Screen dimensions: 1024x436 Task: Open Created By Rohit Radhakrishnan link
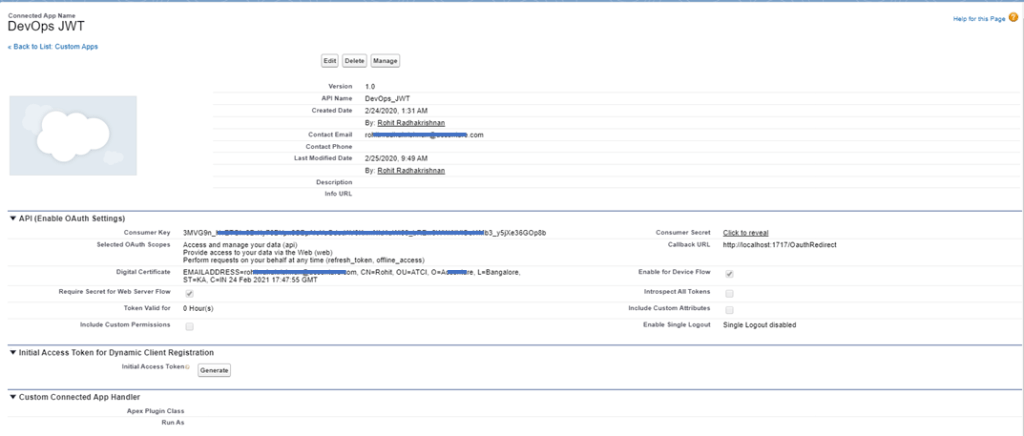pyautogui.click(x=411, y=123)
